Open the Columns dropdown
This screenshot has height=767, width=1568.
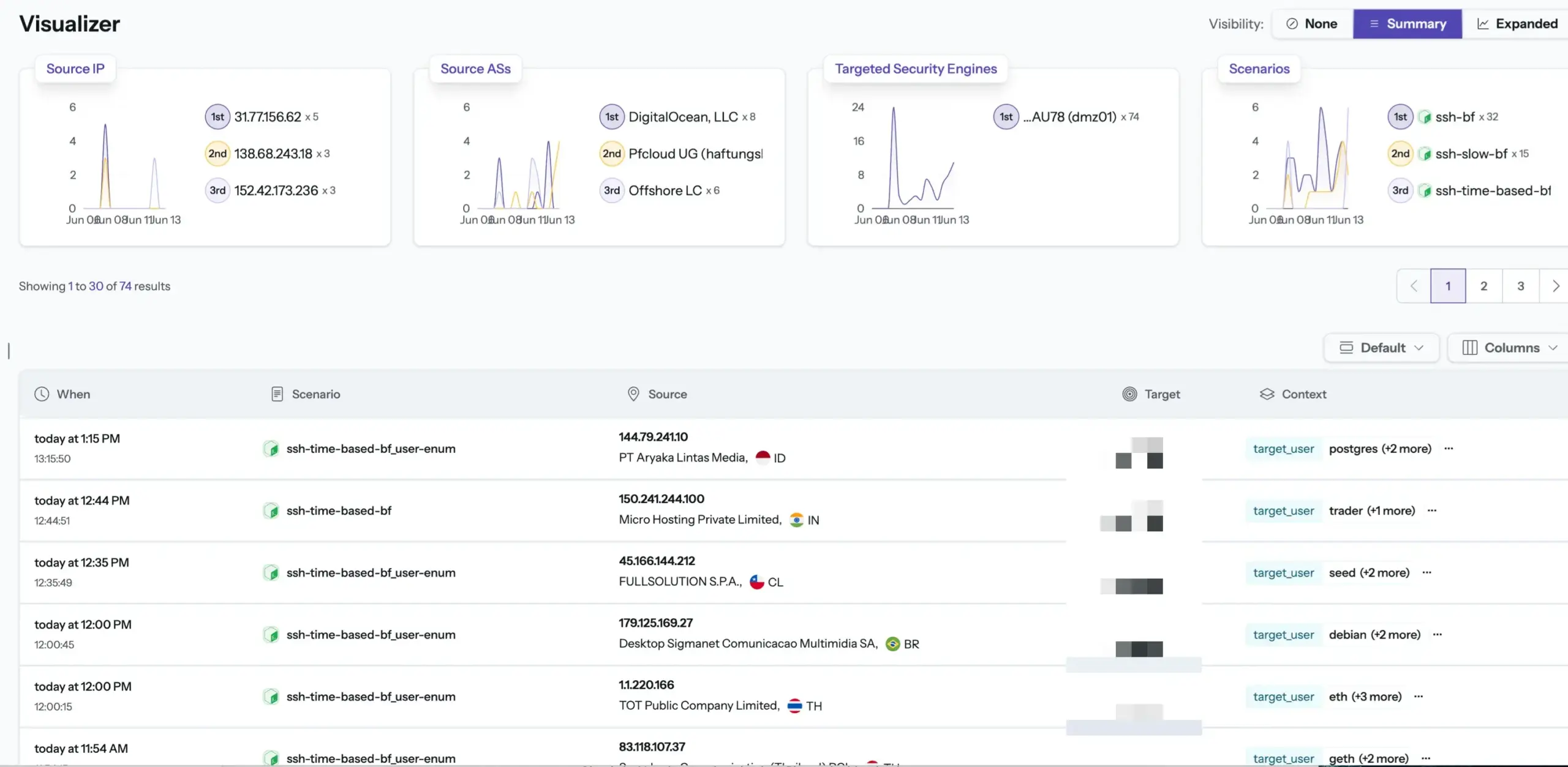coord(1509,348)
